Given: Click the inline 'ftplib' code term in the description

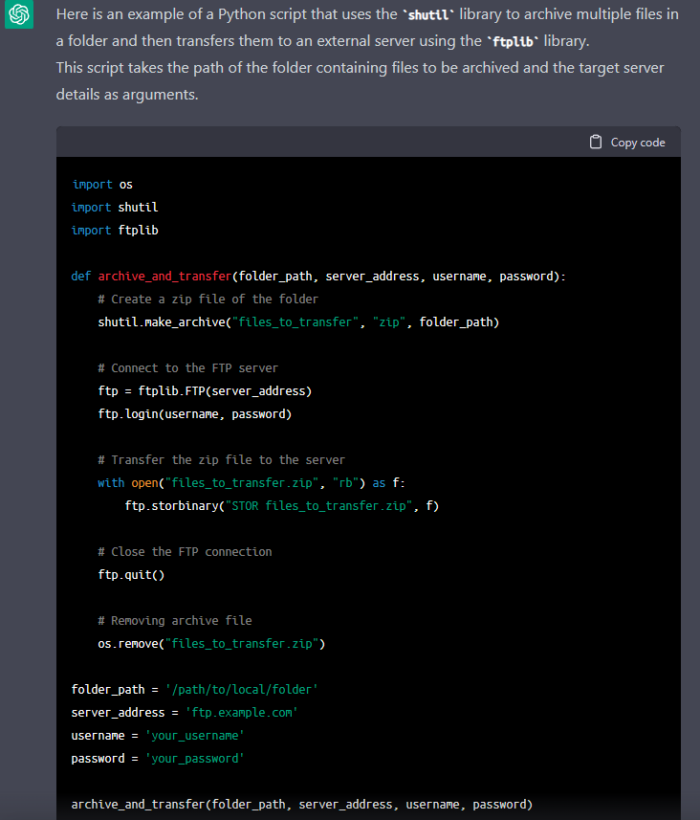Looking at the screenshot, I should pyautogui.click(x=518, y=42).
